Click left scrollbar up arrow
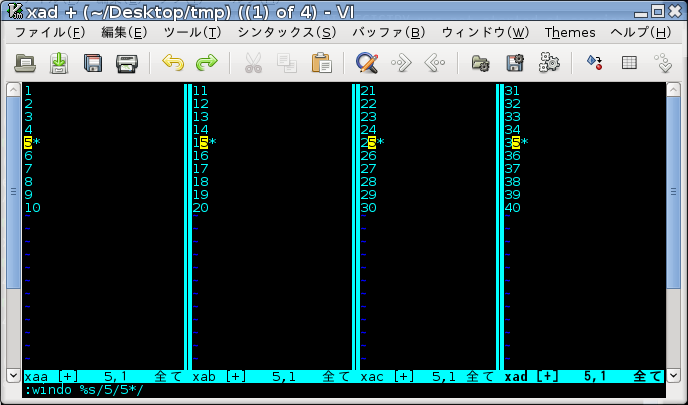This screenshot has height=405, width=688. (13, 90)
